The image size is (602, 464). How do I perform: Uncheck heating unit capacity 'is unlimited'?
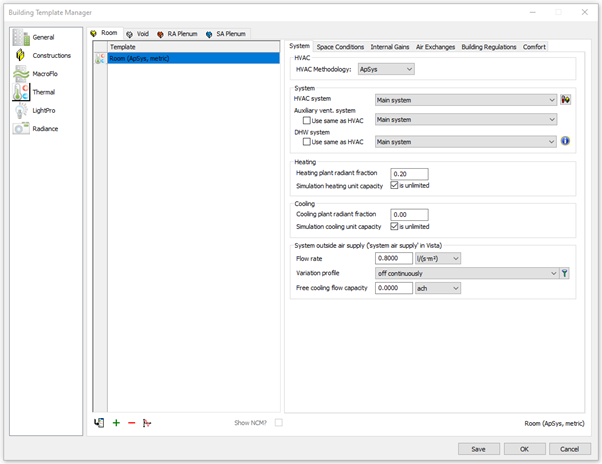(x=395, y=185)
